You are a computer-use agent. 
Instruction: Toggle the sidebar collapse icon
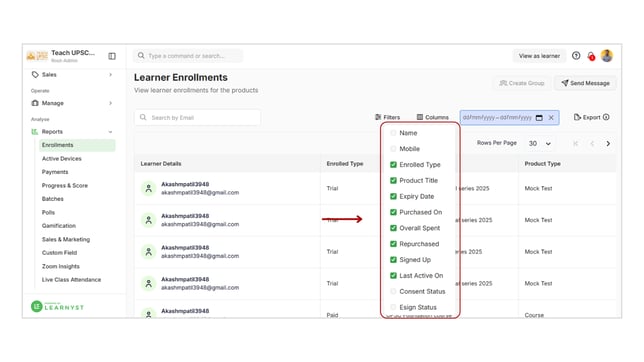[112, 56]
